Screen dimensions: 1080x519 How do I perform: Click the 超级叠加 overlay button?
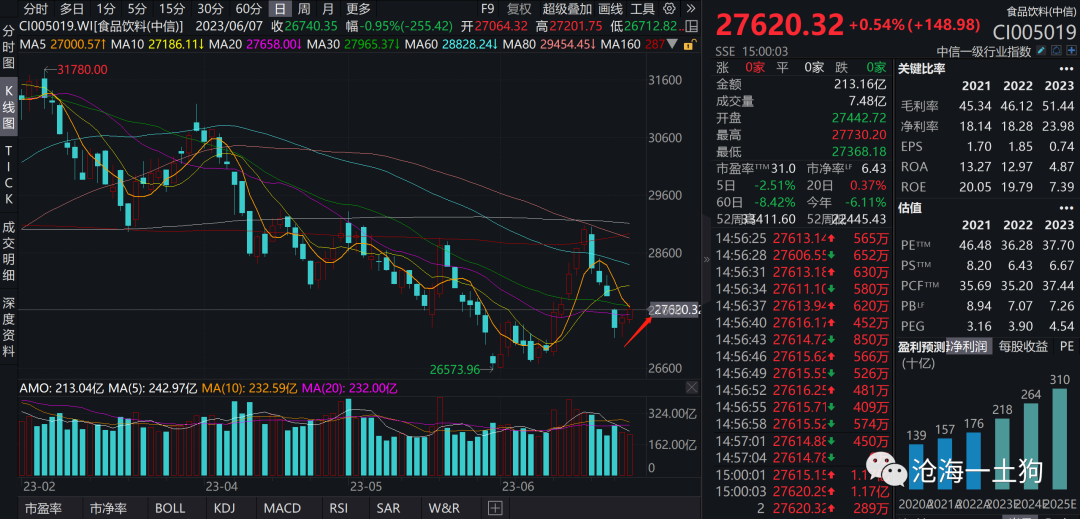tap(567, 8)
